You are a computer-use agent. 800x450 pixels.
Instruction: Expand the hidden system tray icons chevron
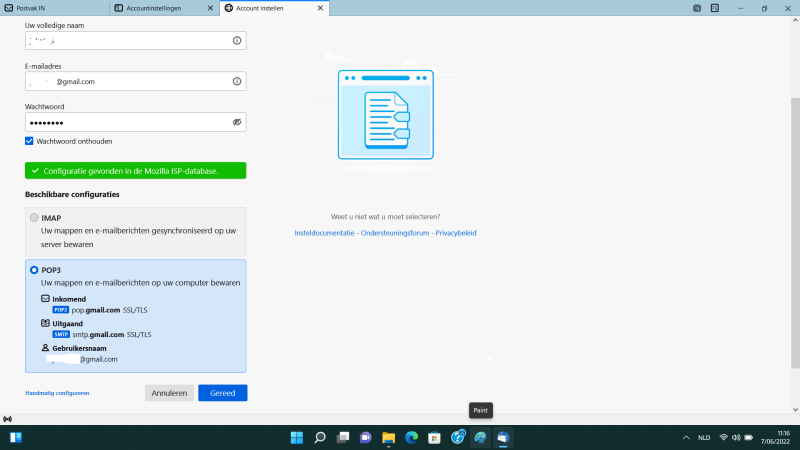[x=686, y=437]
